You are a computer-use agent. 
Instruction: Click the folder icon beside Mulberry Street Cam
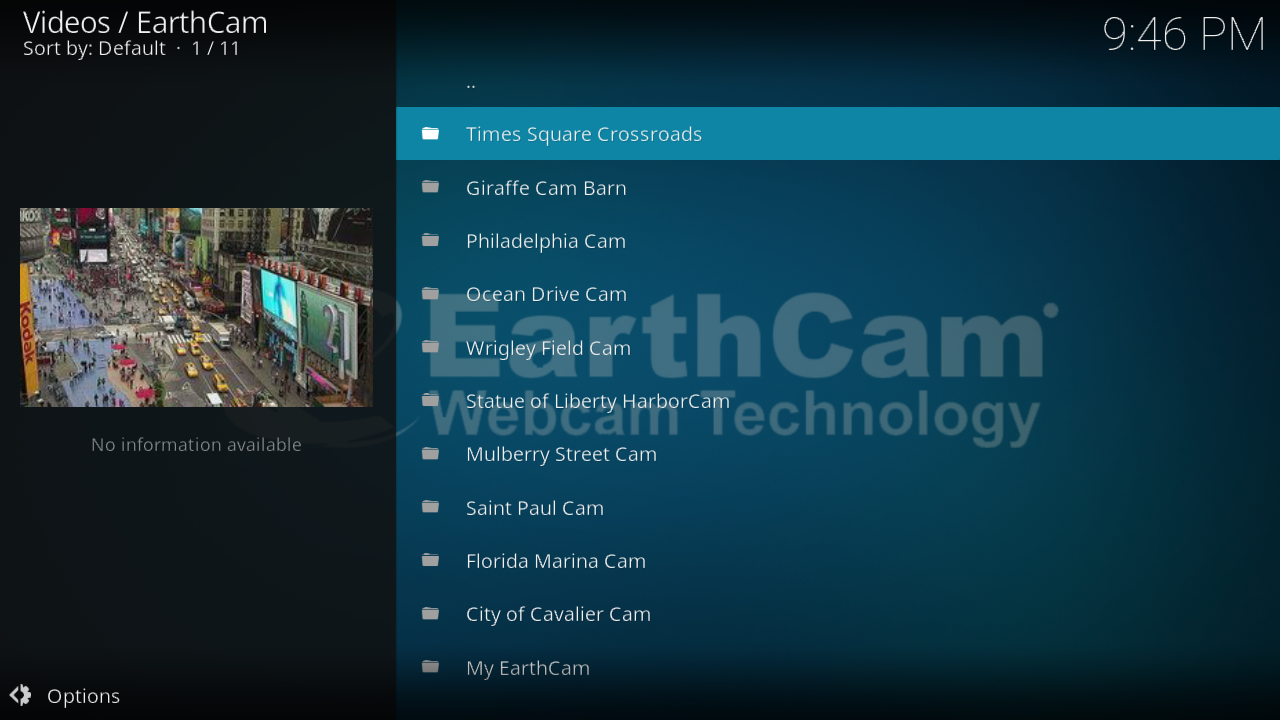(430, 454)
